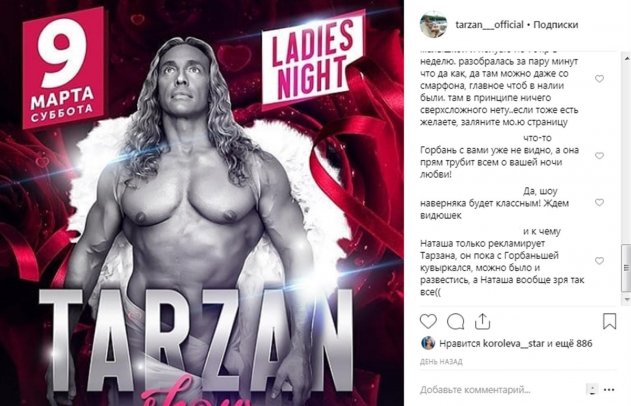Like the comment about смарфона
631x406 pixels.
(599, 79)
